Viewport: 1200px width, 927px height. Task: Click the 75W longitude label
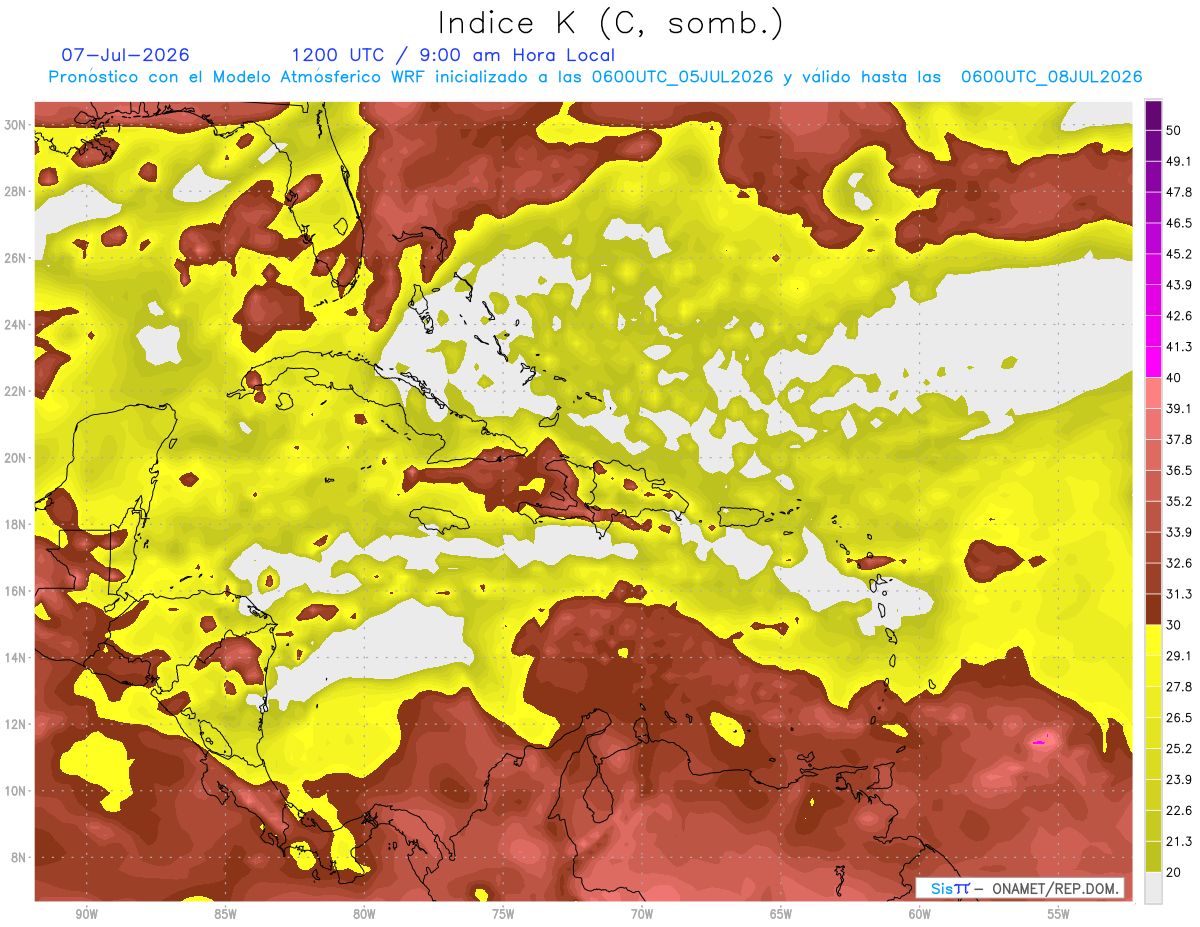tap(503, 914)
